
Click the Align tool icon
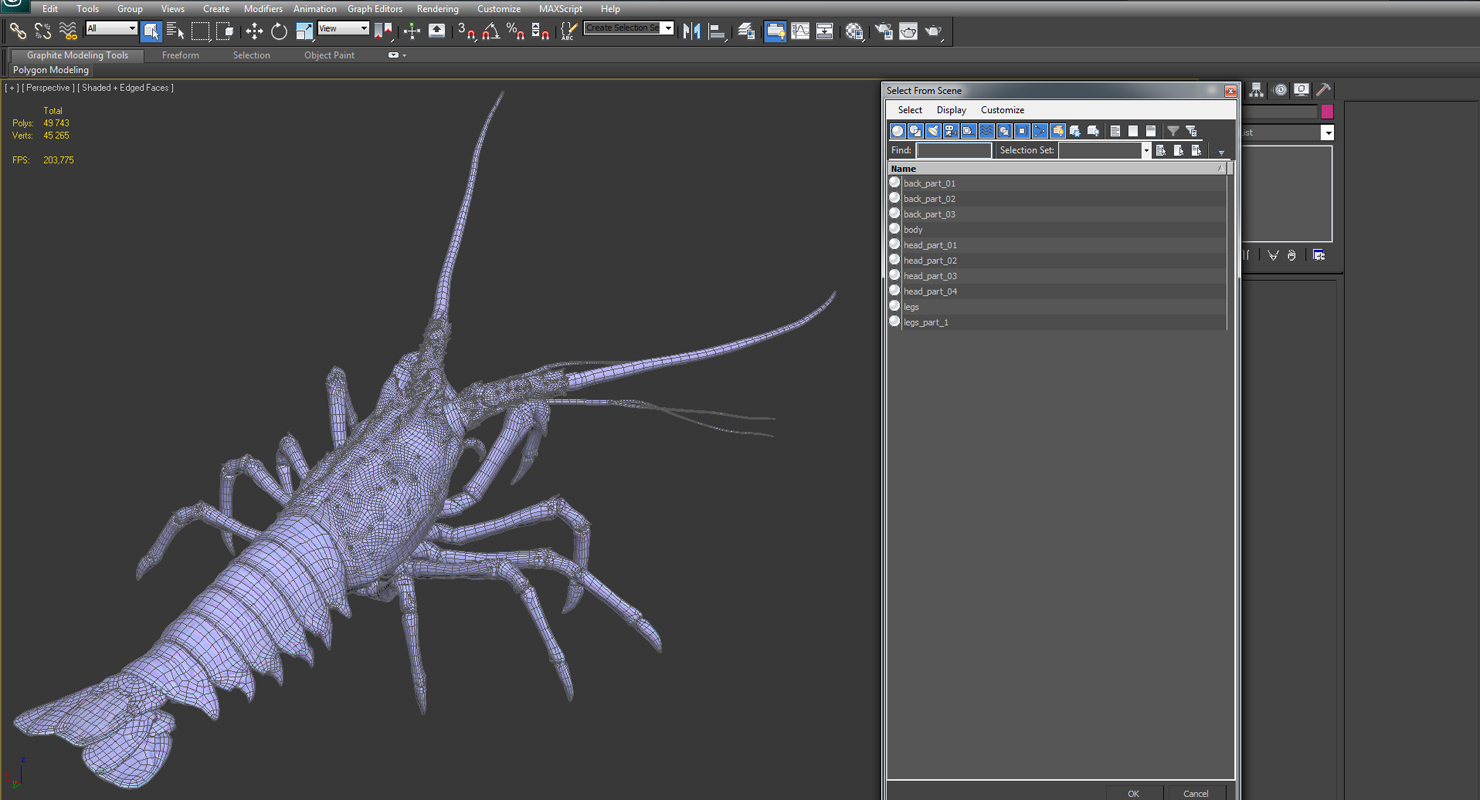tap(717, 31)
